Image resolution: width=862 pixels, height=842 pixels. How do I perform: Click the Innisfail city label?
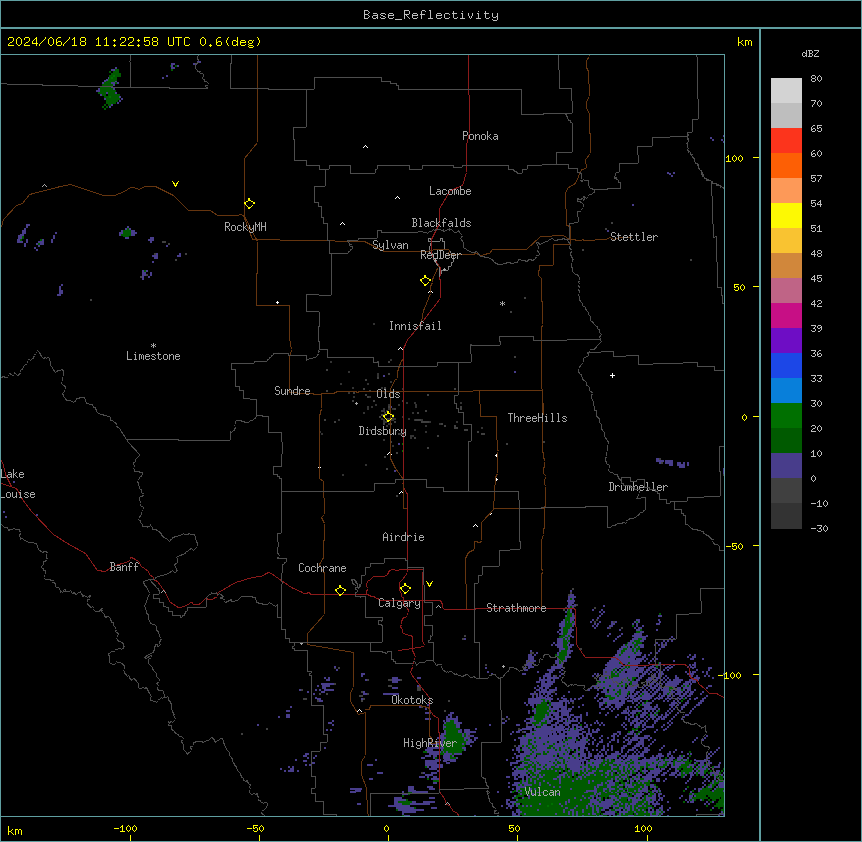(x=415, y=326)
